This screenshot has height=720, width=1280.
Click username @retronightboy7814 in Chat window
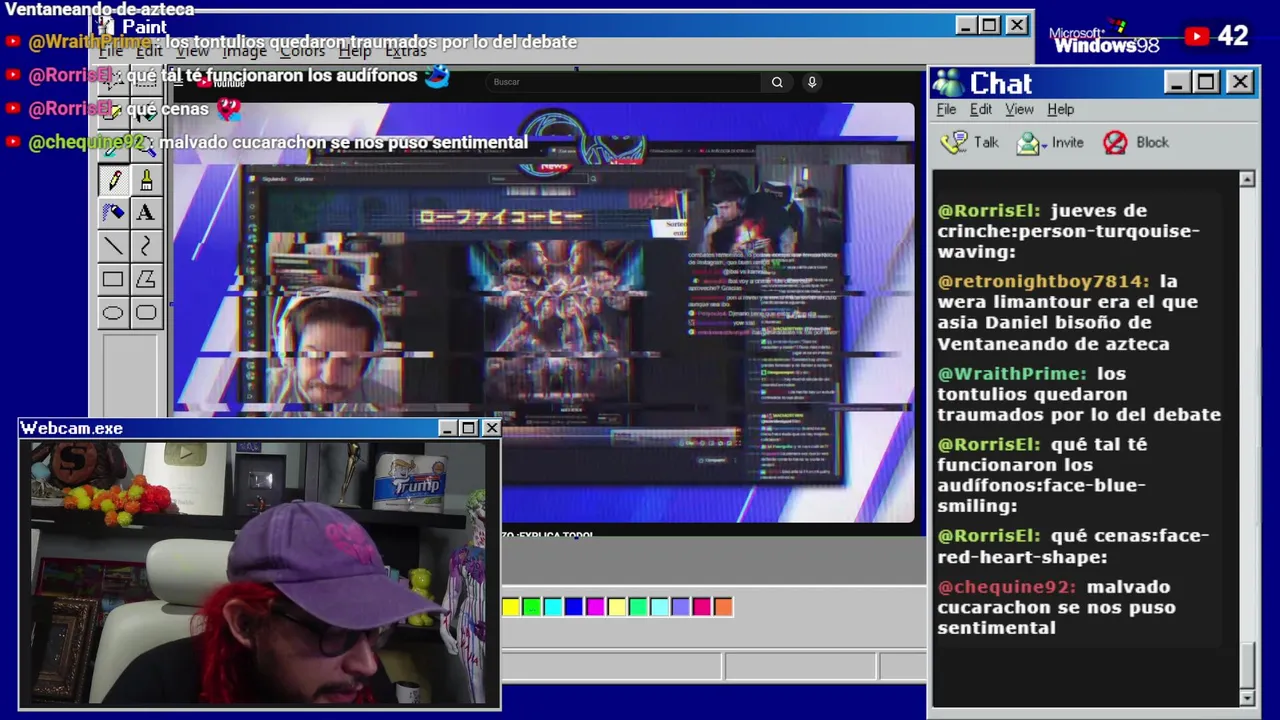(1043, 282)
